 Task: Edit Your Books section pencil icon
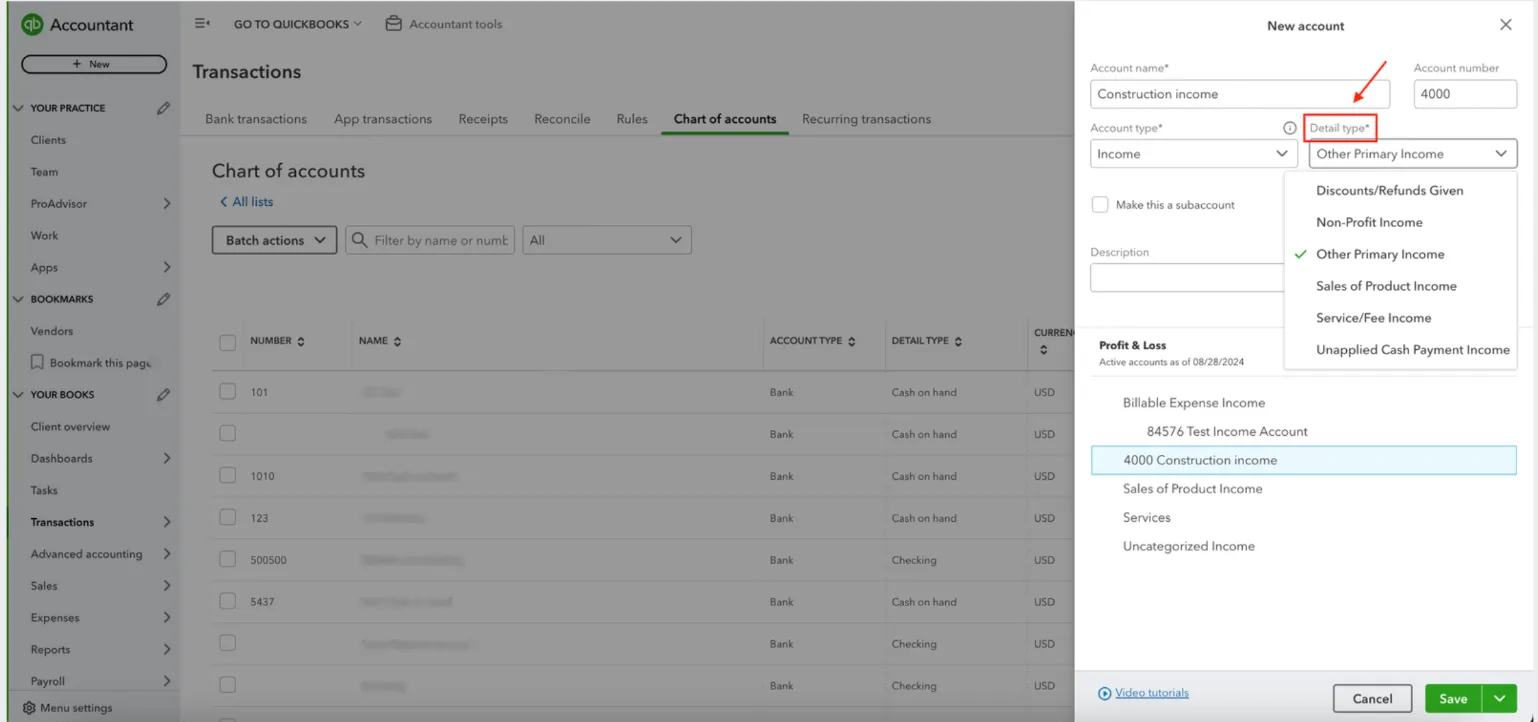[163, 394]
